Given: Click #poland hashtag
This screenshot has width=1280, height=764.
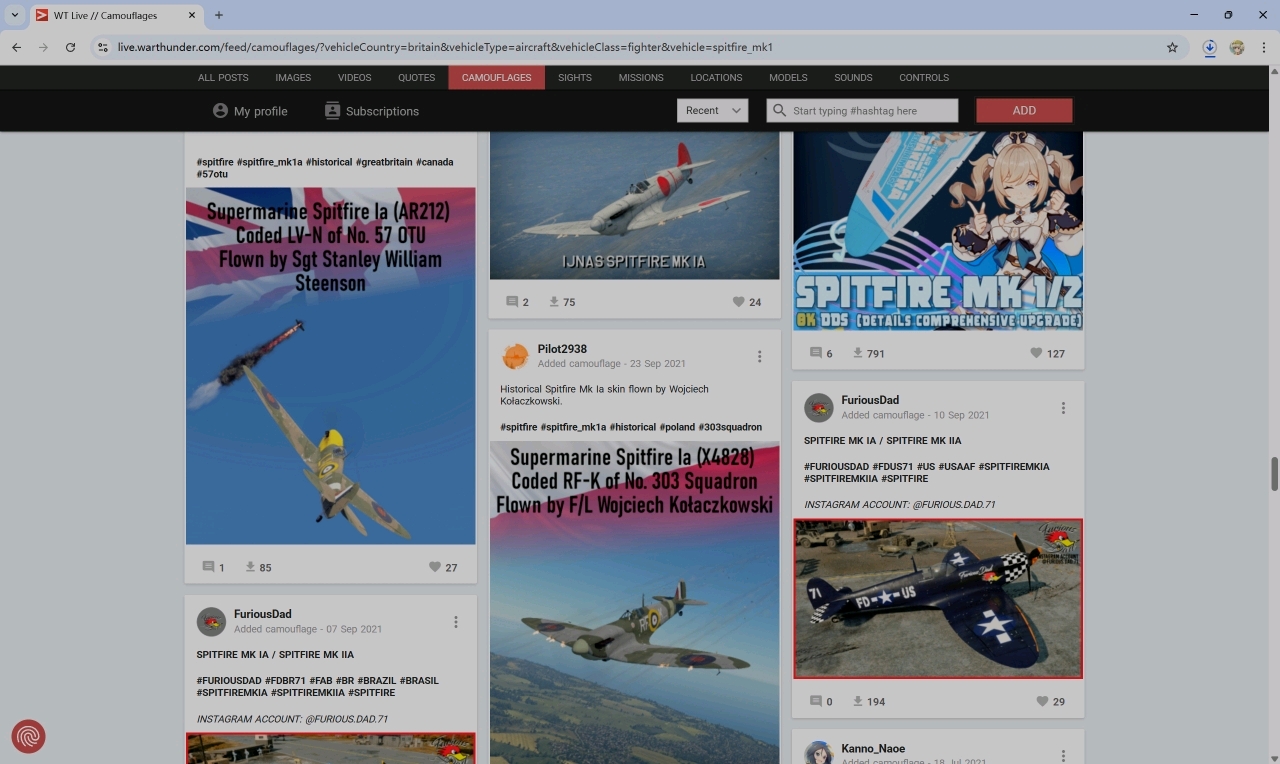Looking at the screenshot, I should coord(676,427).
